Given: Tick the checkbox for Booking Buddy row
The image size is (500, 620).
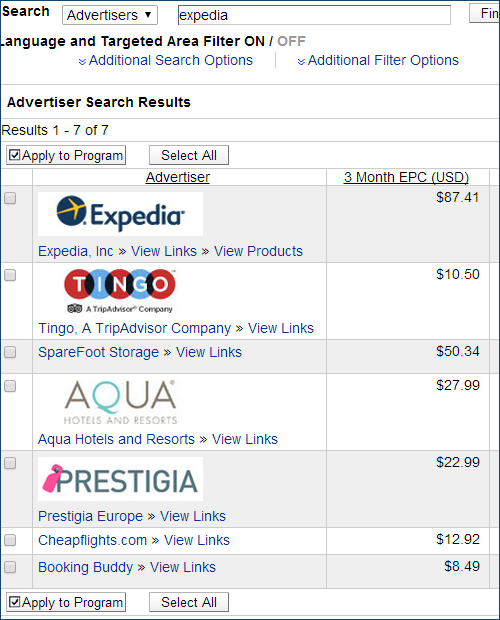Looking at the screenshot, I should [10, 567].
